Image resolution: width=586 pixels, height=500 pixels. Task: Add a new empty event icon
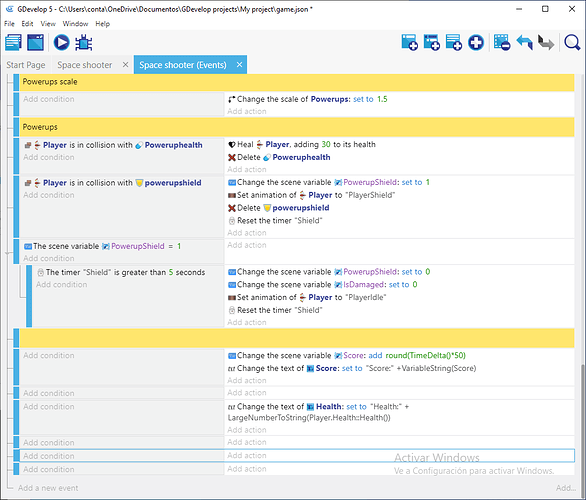[x=409, y=43]
